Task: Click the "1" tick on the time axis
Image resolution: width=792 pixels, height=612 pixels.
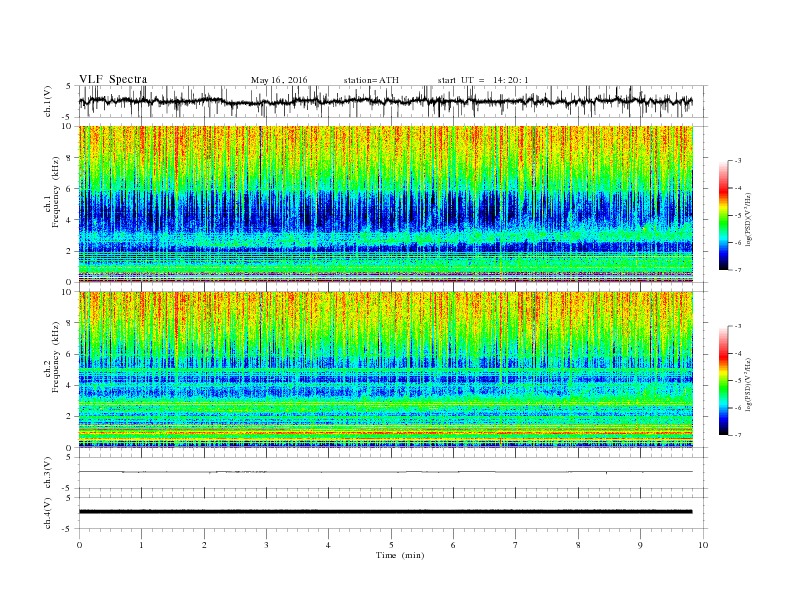Action: point(141,545)
